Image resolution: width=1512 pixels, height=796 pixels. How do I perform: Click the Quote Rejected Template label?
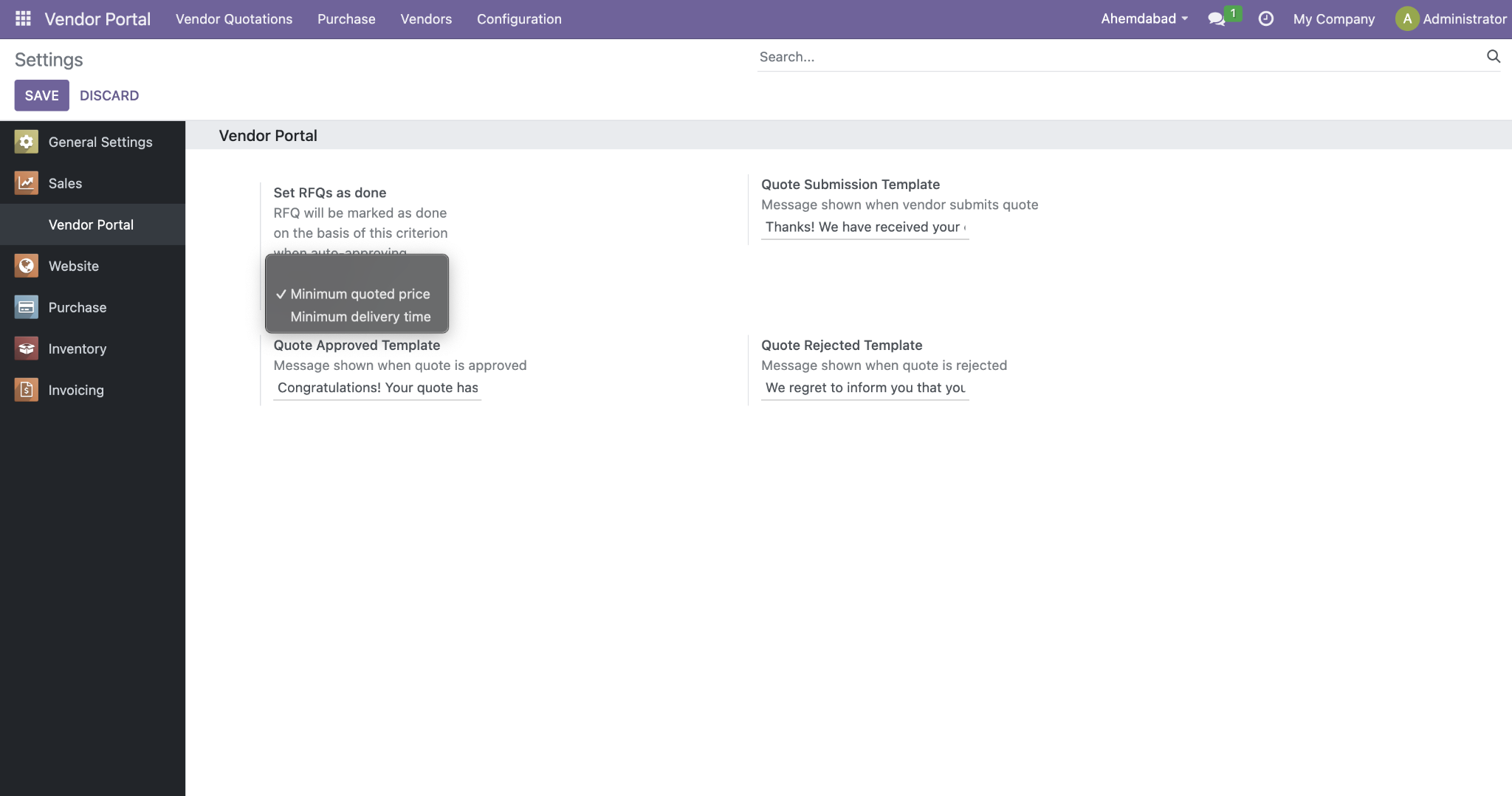(842, 346)
